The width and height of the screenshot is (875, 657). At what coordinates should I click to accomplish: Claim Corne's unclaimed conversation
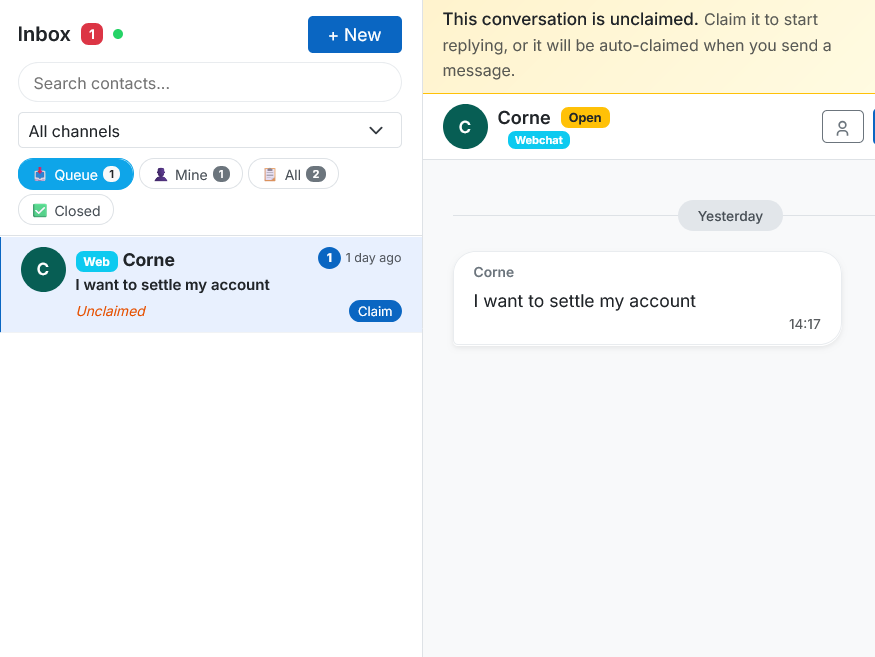[375, 311]
